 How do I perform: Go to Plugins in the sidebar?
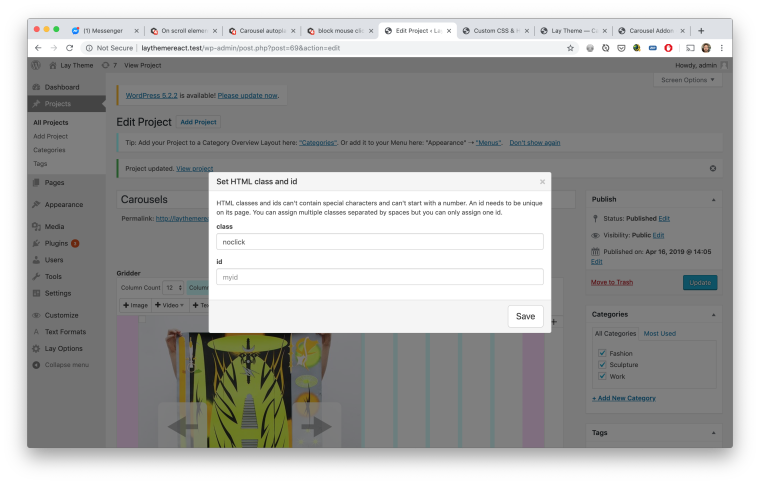tap(56, 243)
